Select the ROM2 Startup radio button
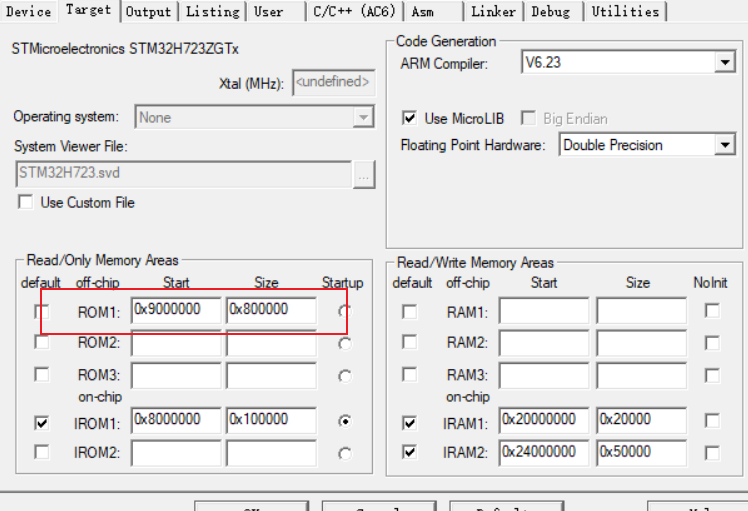 345,344
